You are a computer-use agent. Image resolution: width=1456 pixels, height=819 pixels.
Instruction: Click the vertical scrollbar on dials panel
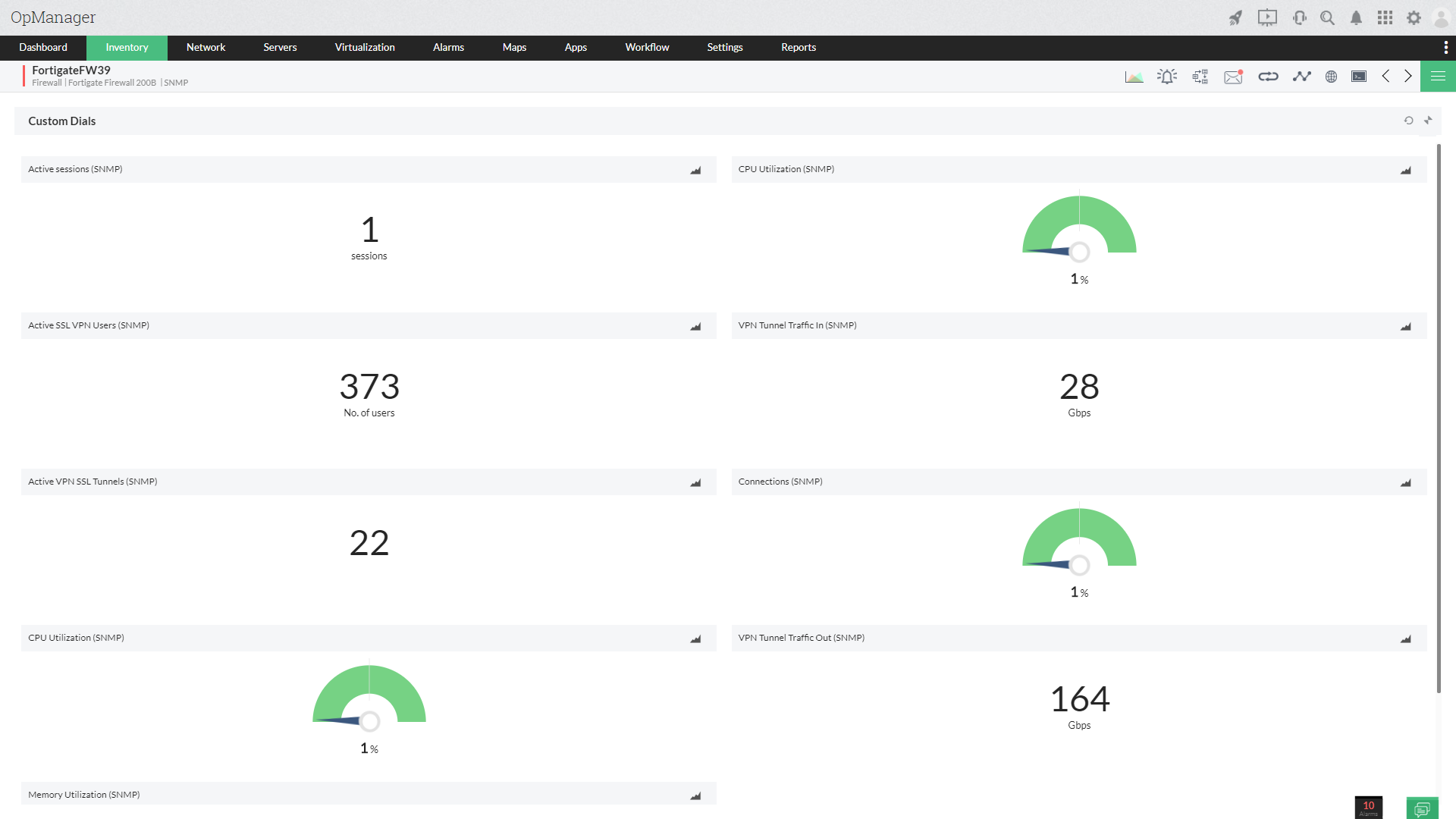(1439, 417)
